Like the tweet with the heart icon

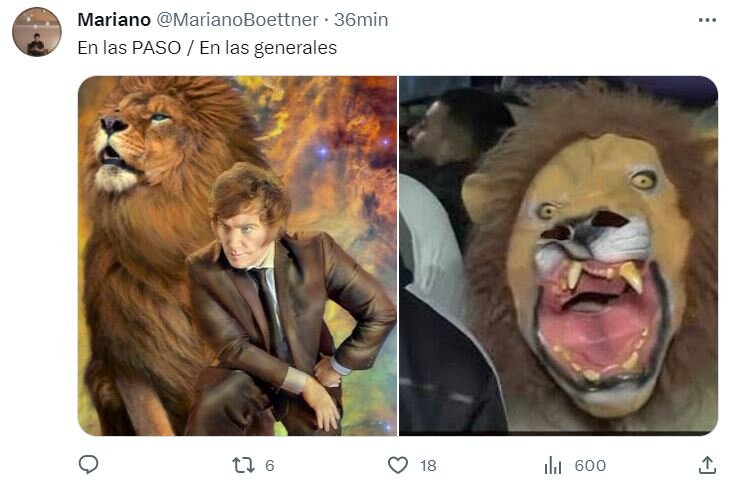pyautogui.click(x=398, y=465)
